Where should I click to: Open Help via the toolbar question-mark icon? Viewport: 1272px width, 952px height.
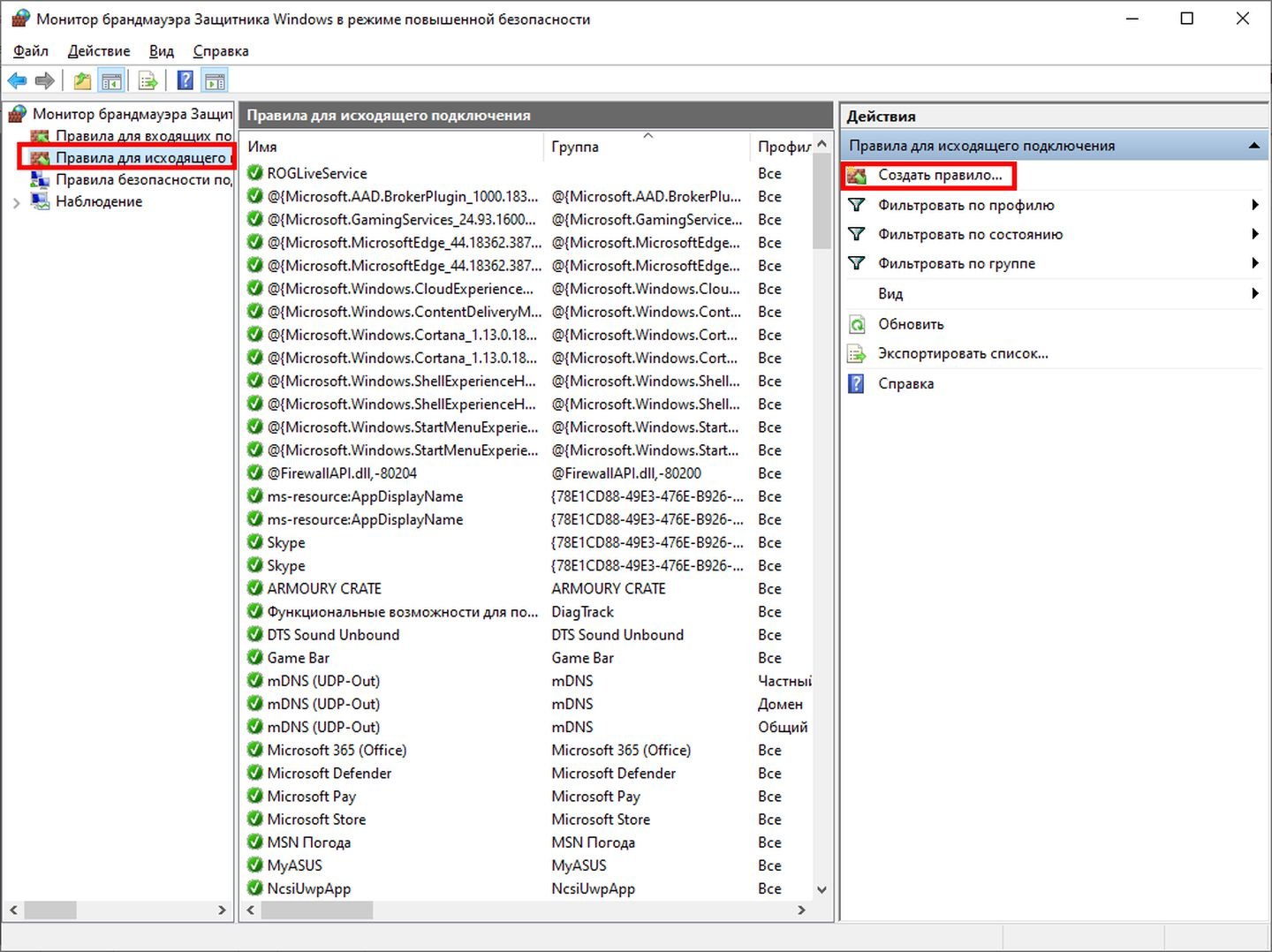click(185, 81)
